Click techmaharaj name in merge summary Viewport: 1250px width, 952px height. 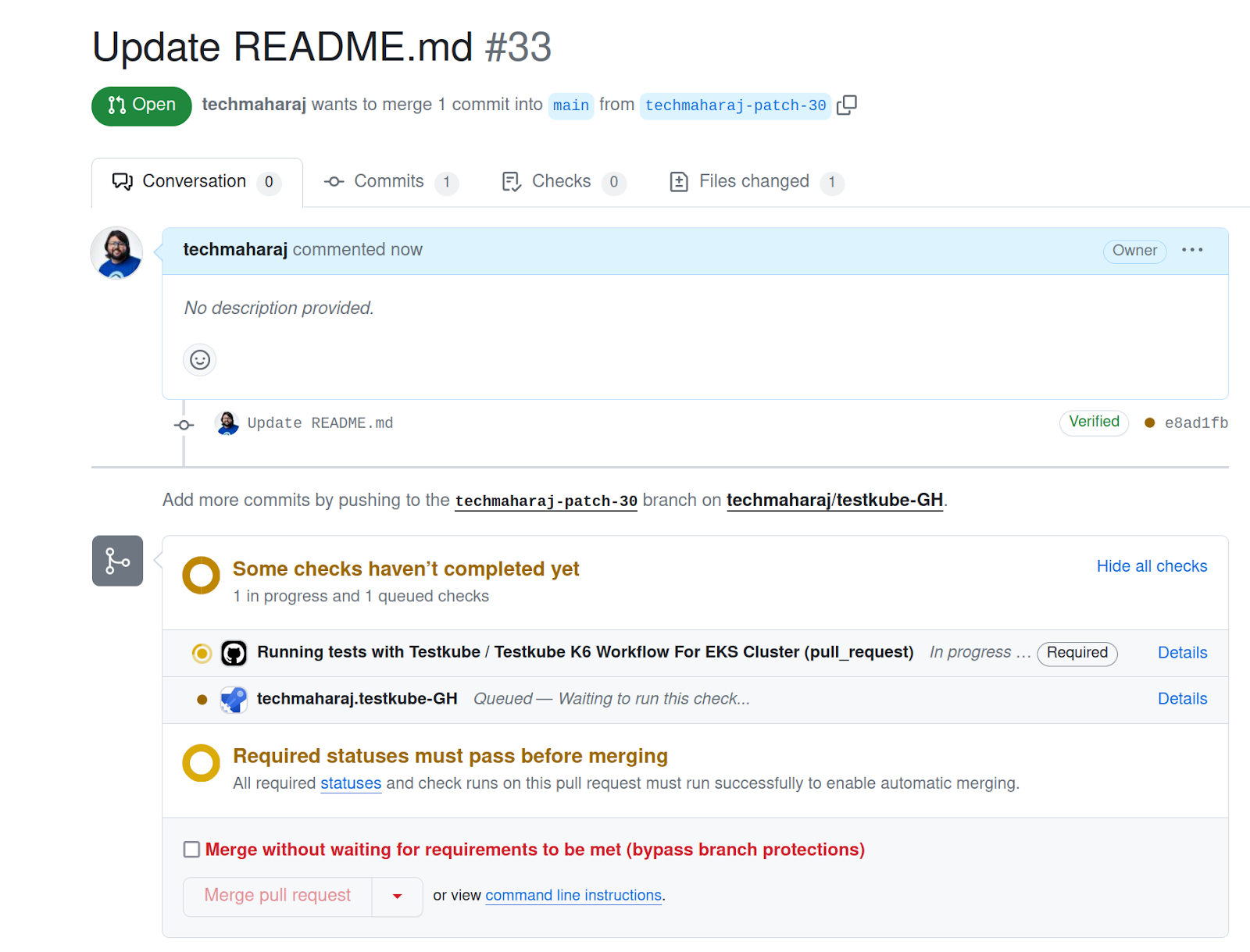coord(254,105)
